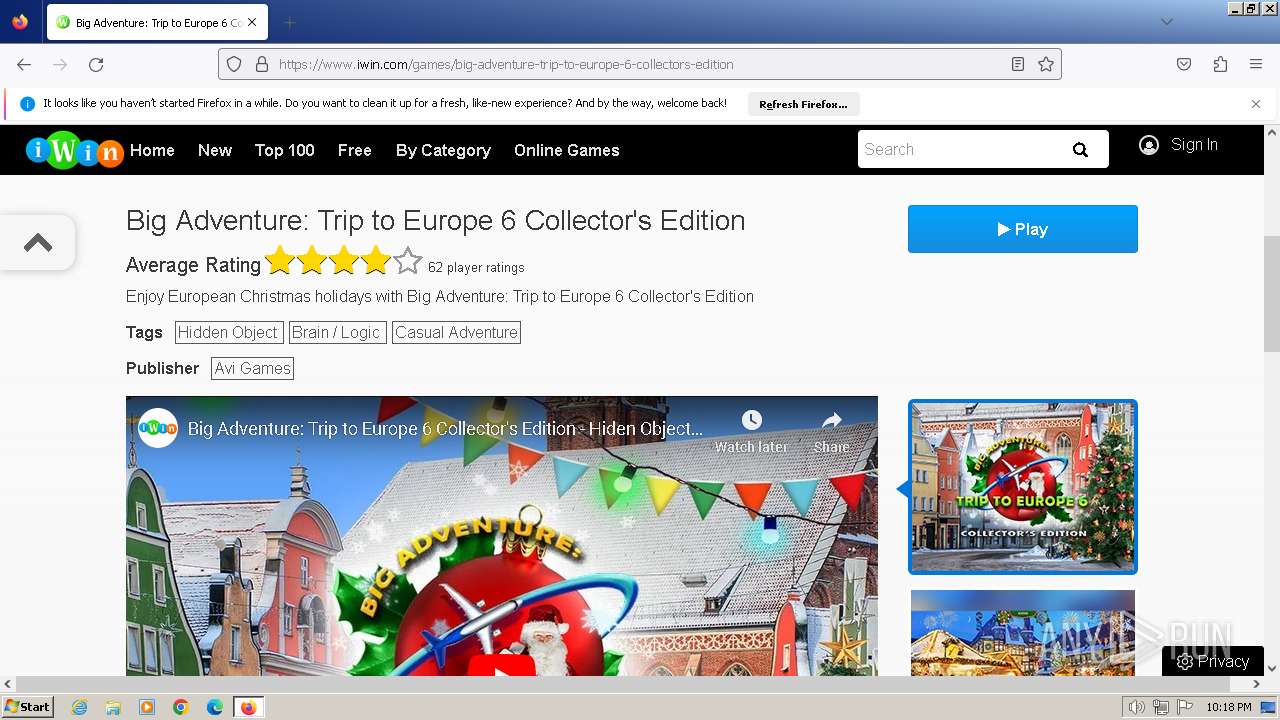1280x720 pixels.
Task: Click the iWin channel avatar on video
Action: [x=158, y=428]
